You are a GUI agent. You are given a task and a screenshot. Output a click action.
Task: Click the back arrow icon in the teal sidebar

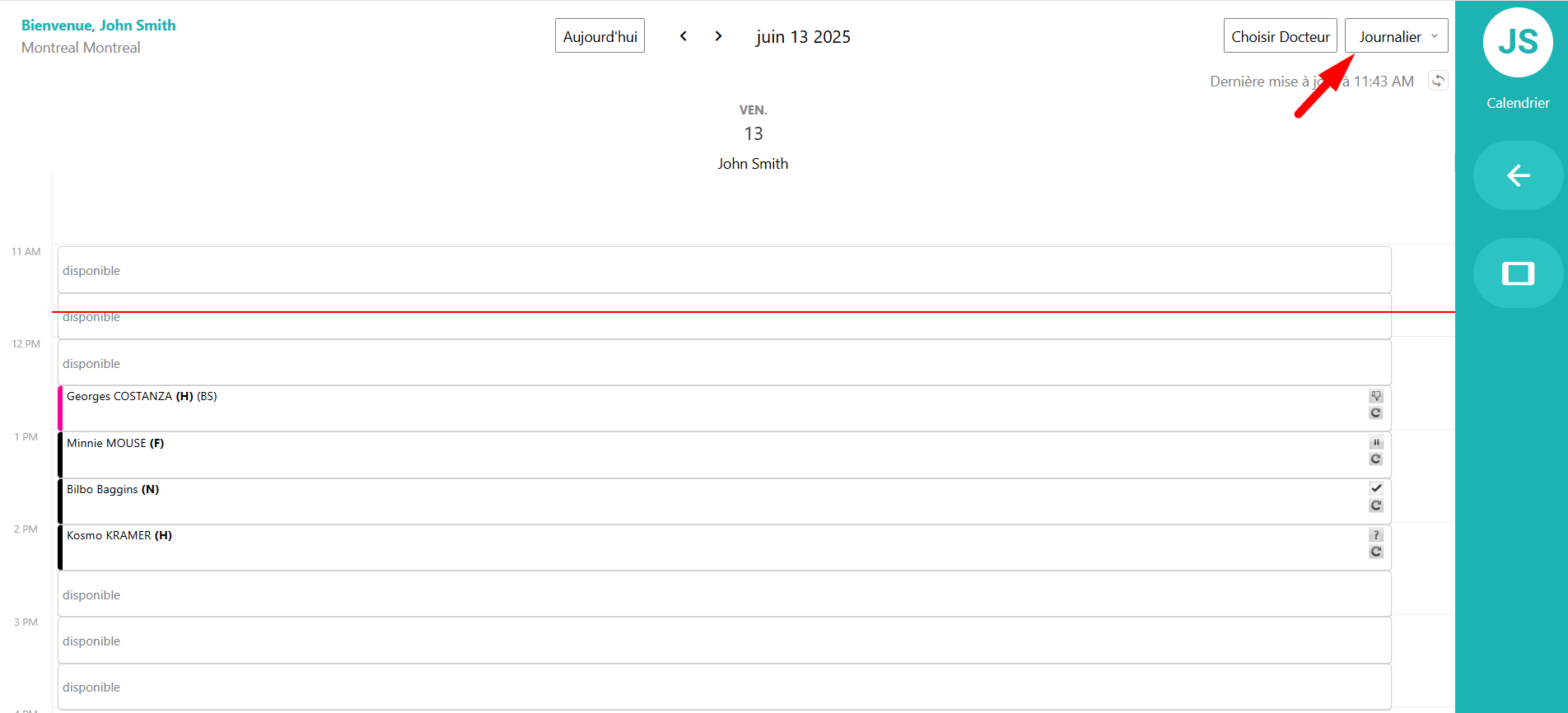[1518, 175]
